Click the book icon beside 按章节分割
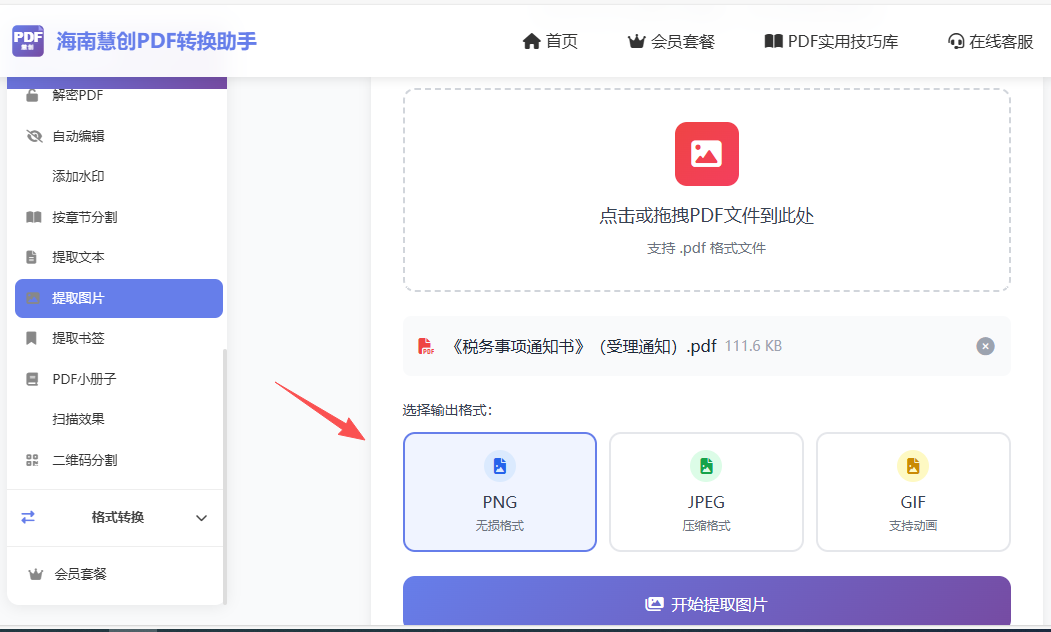This screenshot has width=1051, height=632. coord(34,217)
